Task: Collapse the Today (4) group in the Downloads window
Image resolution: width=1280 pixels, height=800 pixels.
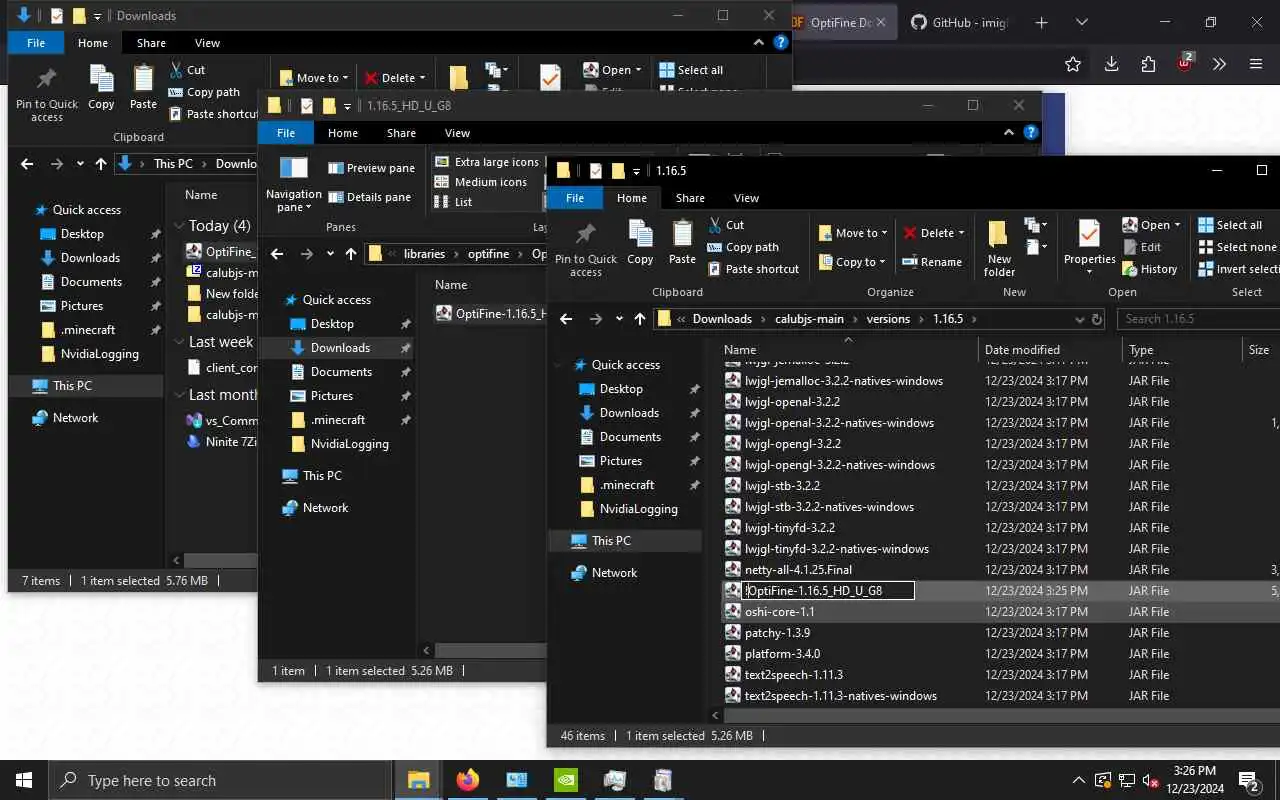Action: [x=179, y=226]
